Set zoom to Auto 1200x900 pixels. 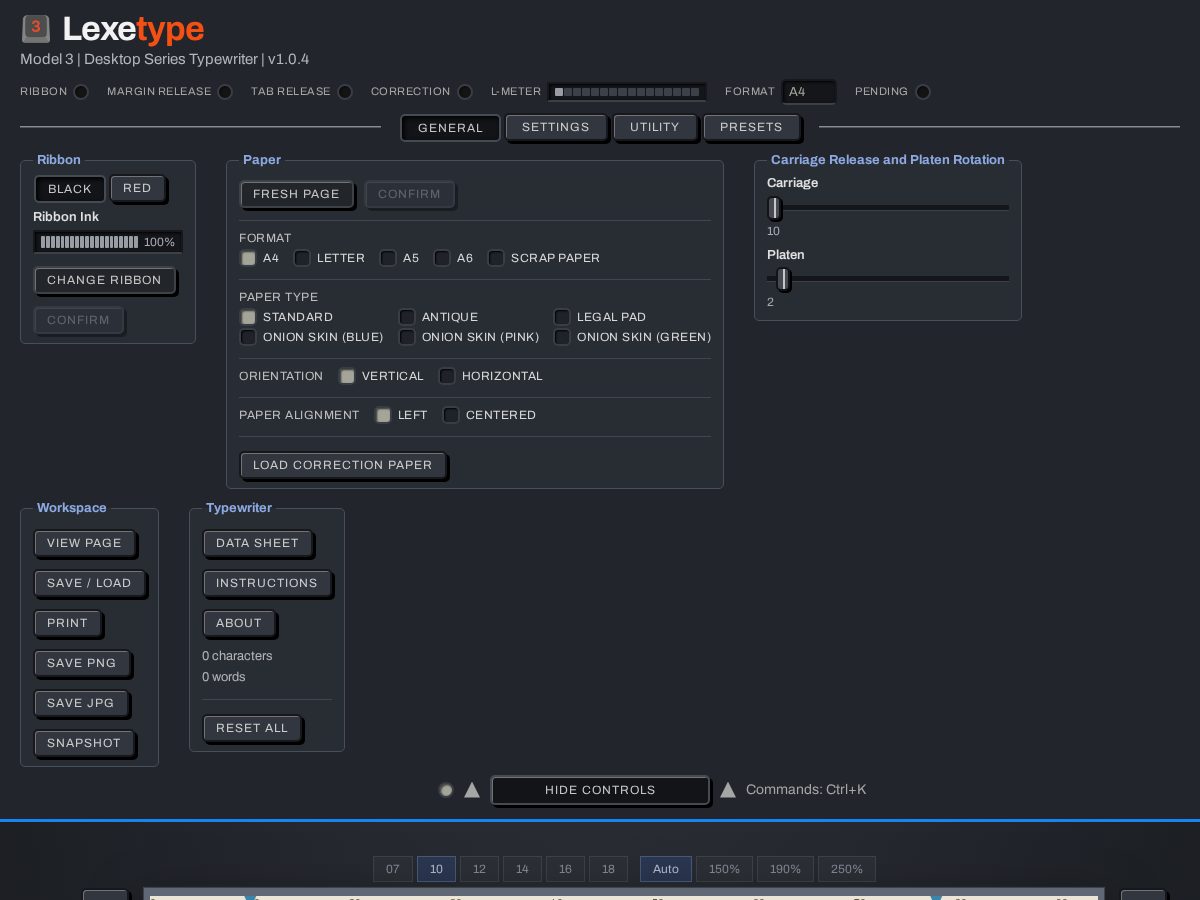[666, 869]
